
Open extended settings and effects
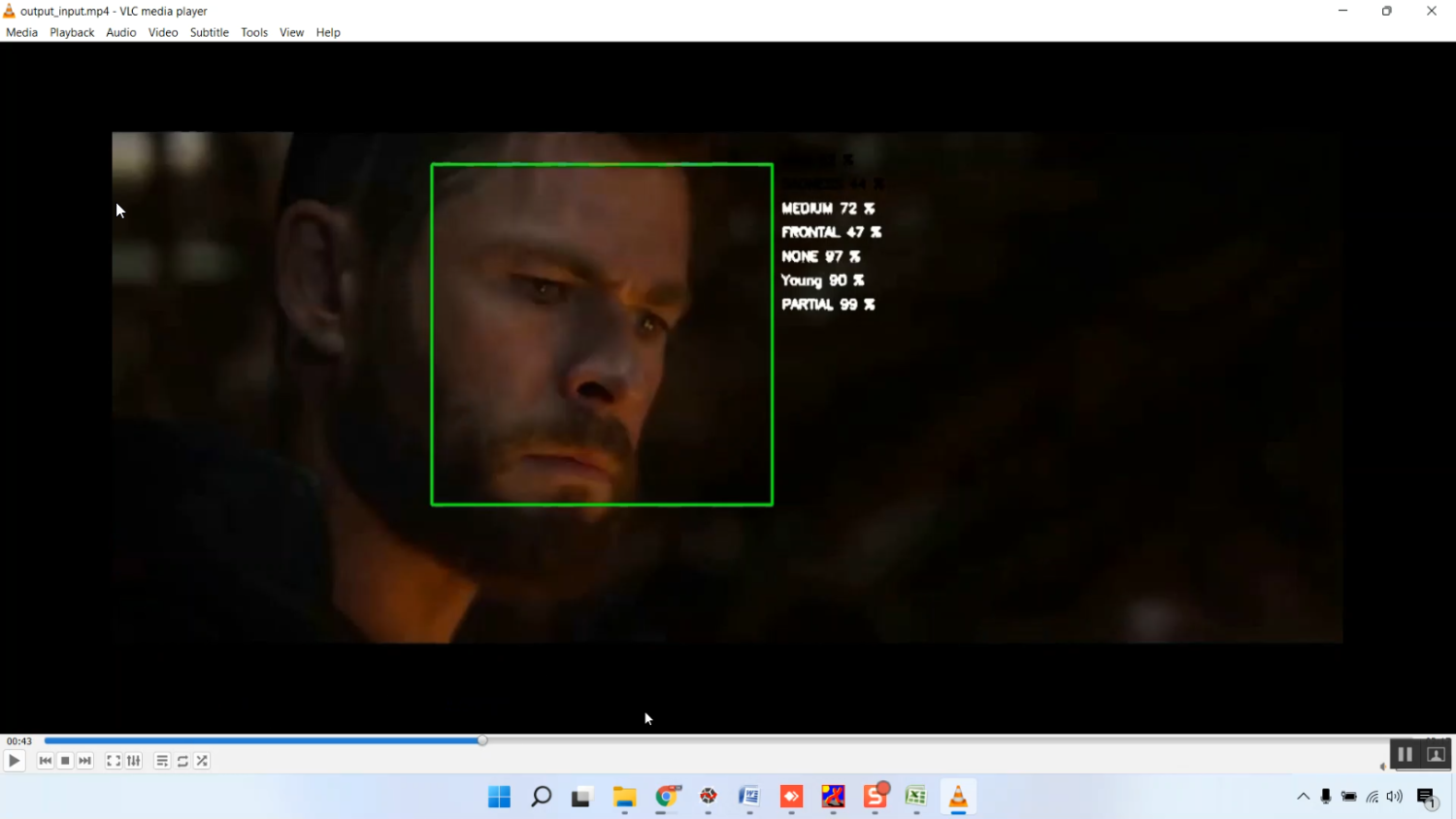[x=134, y=762]
